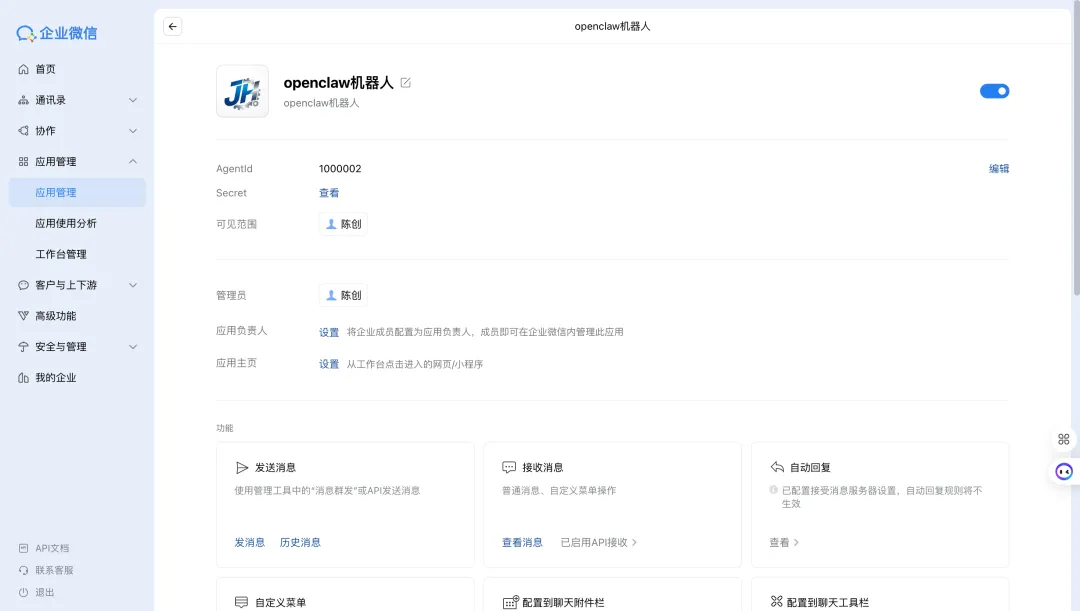
Task: Click 陈创 tag in 可见范围
Action: 343,224
